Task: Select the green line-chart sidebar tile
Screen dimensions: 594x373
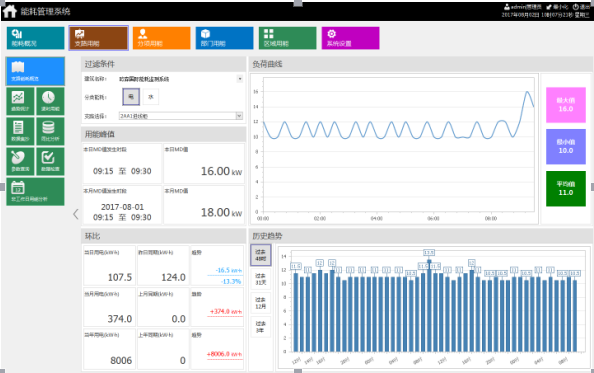Action: point(20,101)
